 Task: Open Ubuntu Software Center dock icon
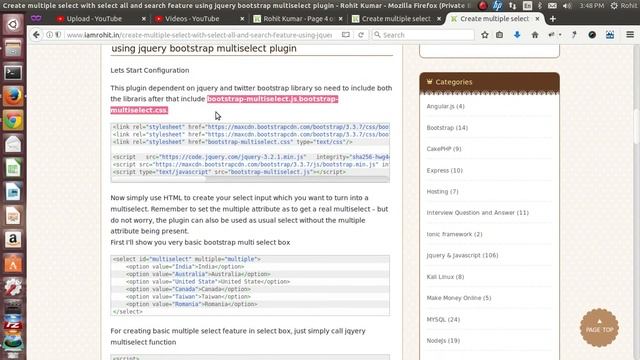[x=13, y=264]
